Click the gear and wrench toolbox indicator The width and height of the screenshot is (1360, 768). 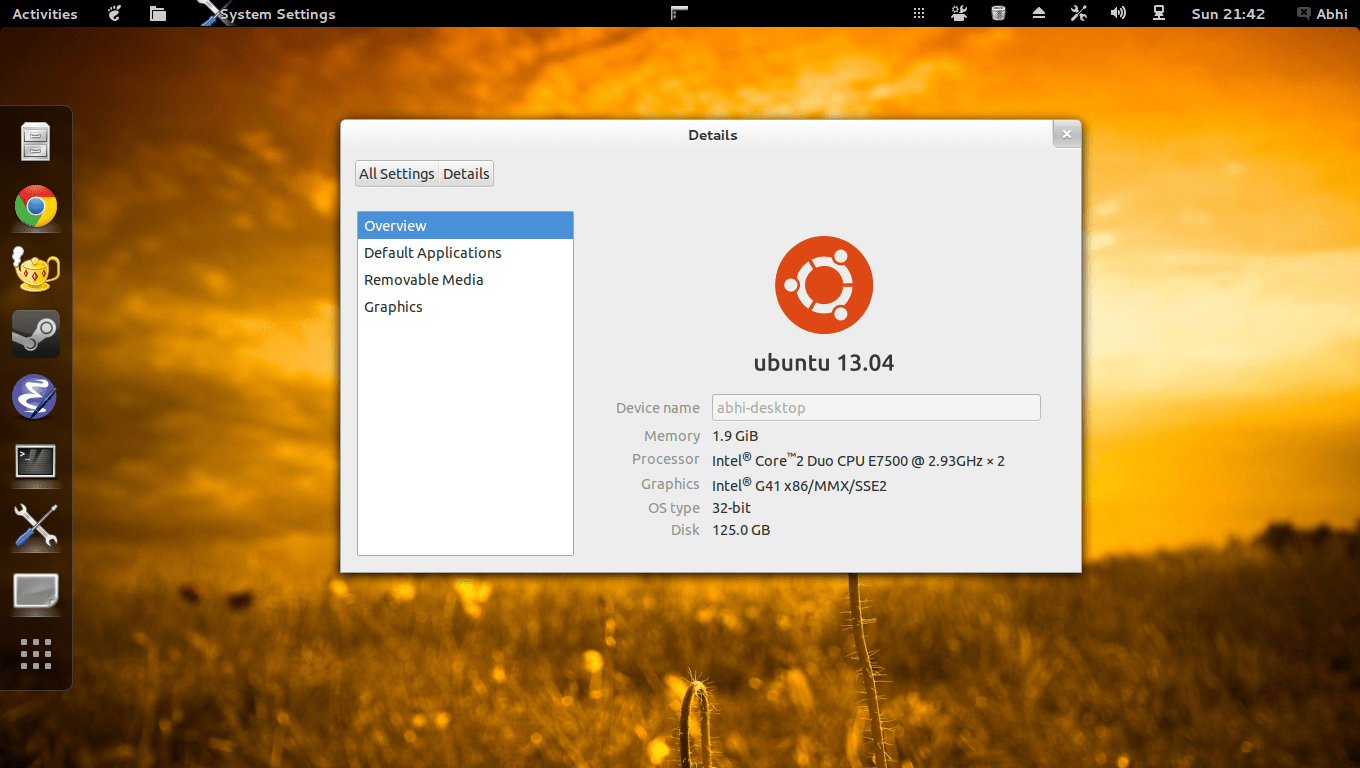[959, 13]
